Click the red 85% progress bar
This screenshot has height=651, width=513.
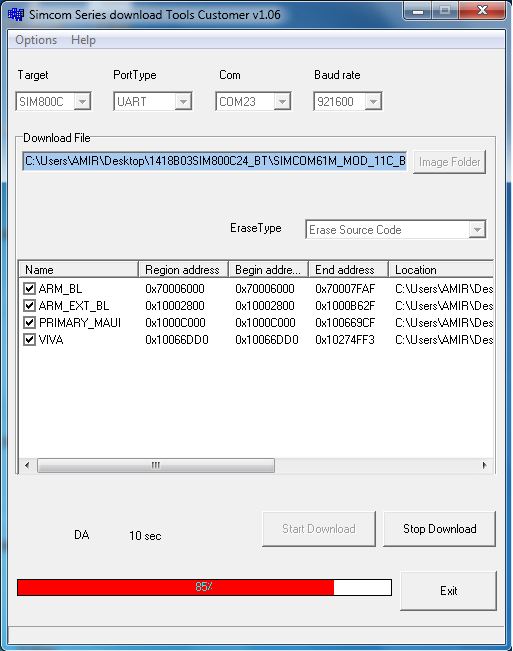coord(204,587)
